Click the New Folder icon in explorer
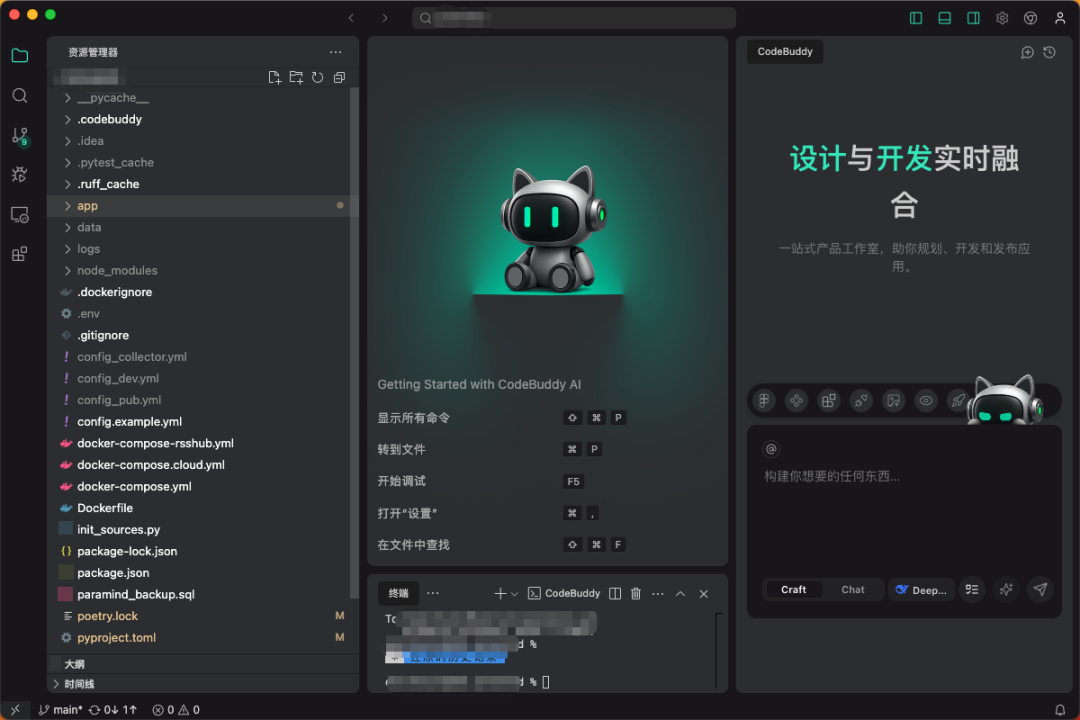1080x720 pixels. 296,77
